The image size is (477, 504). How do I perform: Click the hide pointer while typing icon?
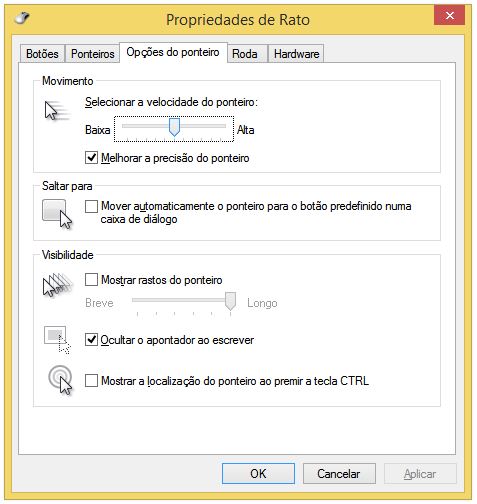pos(57,340)
